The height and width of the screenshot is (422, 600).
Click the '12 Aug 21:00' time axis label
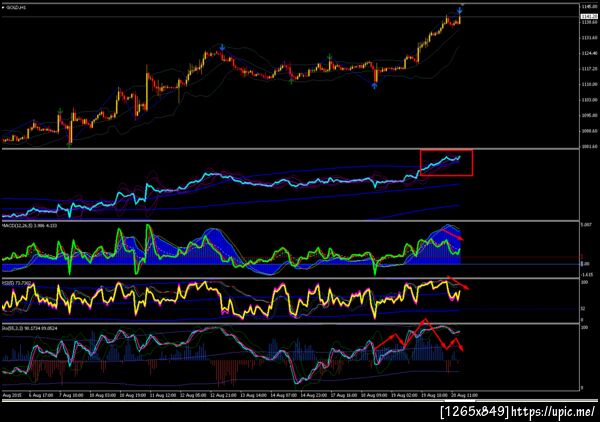pyautogui.click(x=223, y=395)
